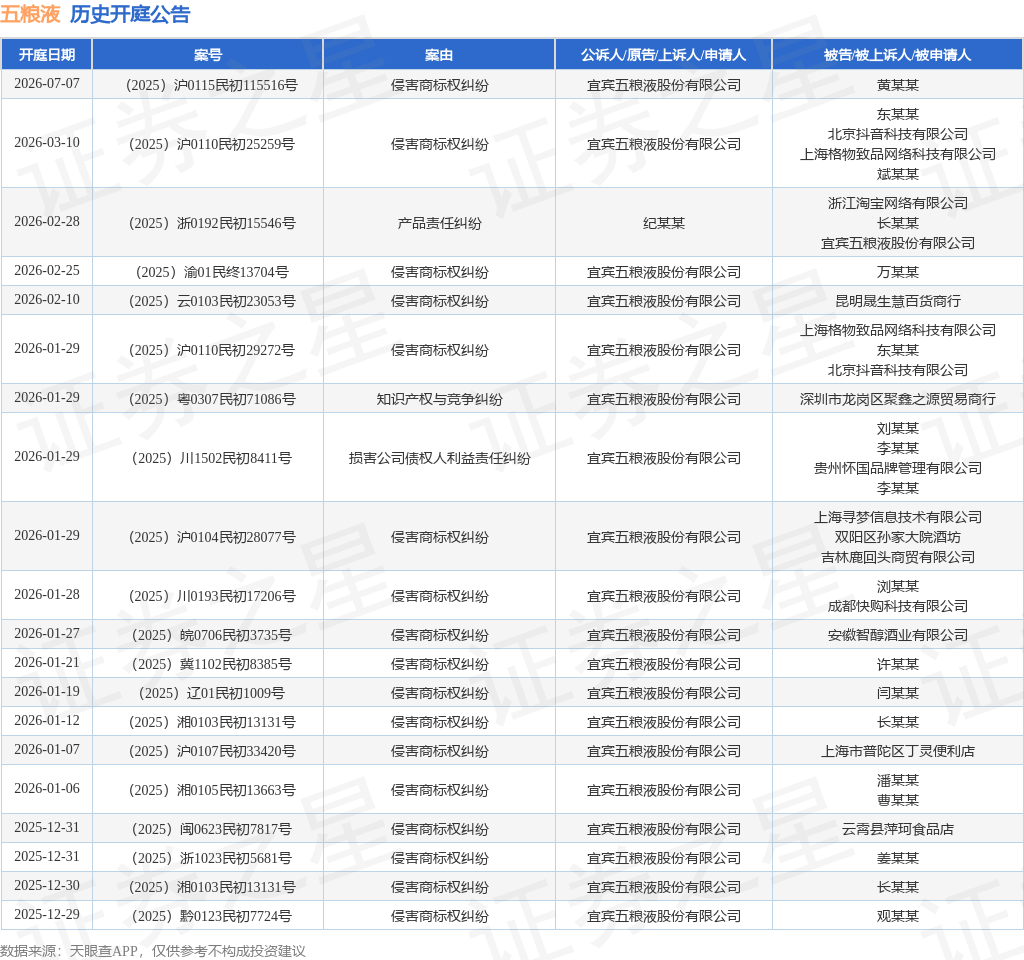The width and height of the screenshot is (1024, 960).
Task: Click the date 2026-01-28
Action: click(x=46, y=594)
